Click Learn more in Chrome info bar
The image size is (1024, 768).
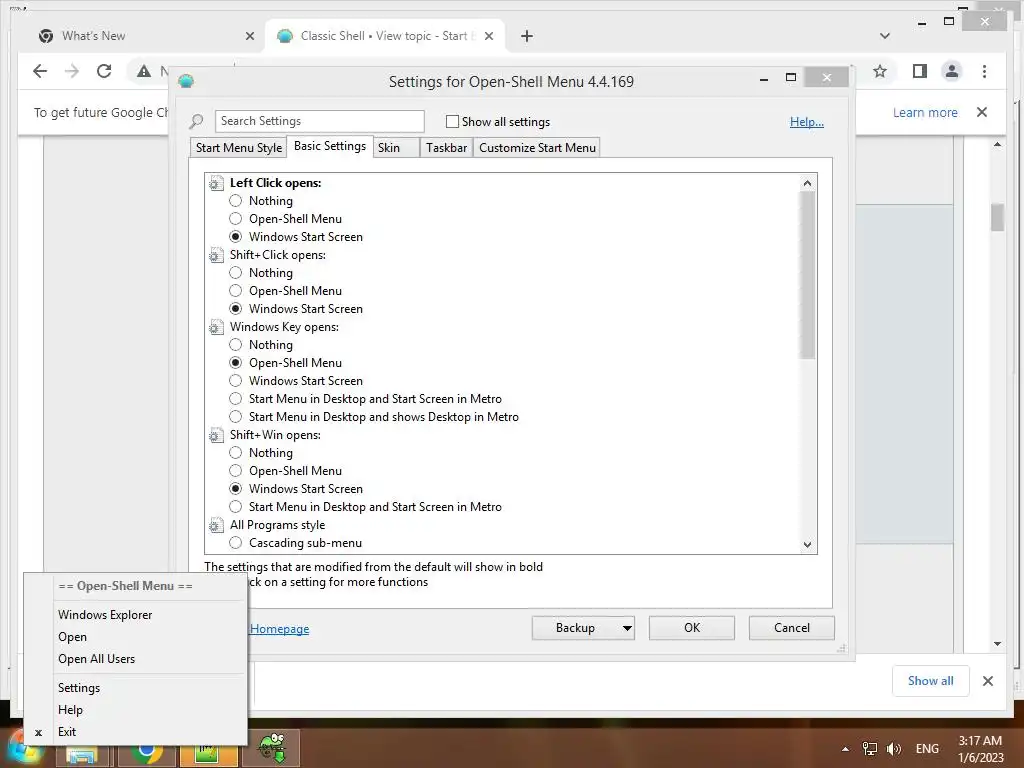(925, 112)
